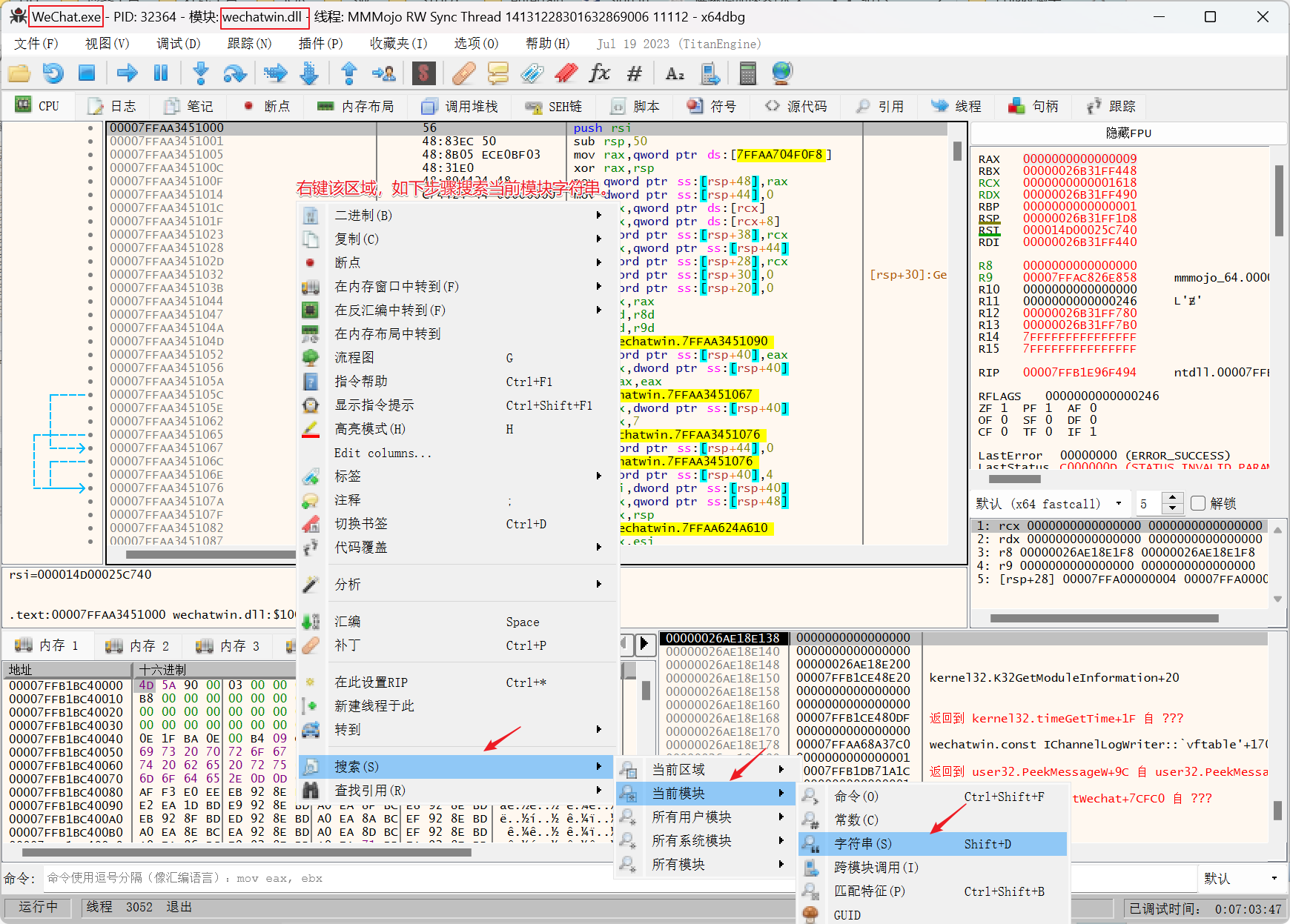Choose 流程图 menu entry
The height and width of the screenshot is (924, 1290).
click(x=457, y=358)
